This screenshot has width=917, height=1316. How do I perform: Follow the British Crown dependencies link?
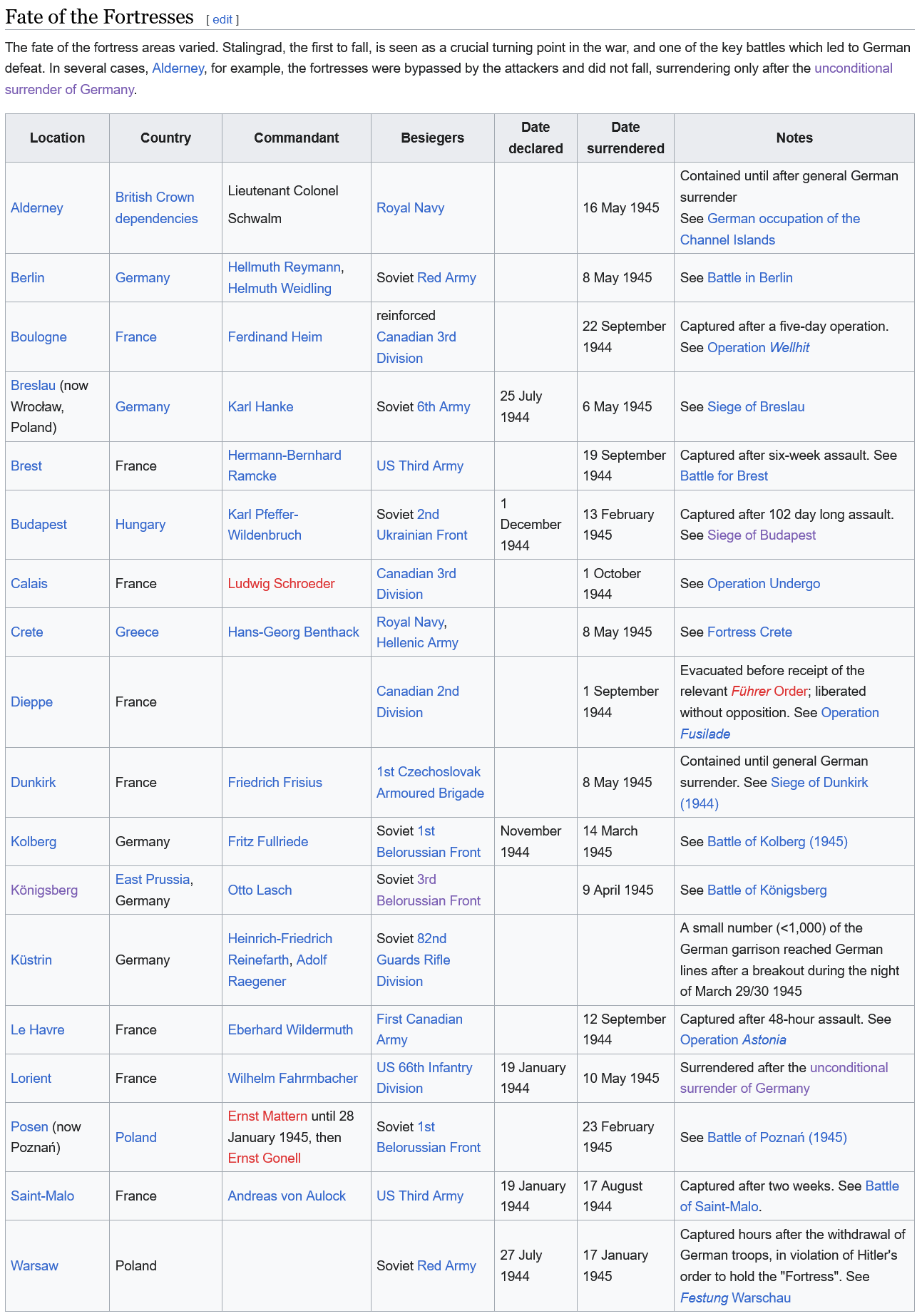[x=157, y=208]
